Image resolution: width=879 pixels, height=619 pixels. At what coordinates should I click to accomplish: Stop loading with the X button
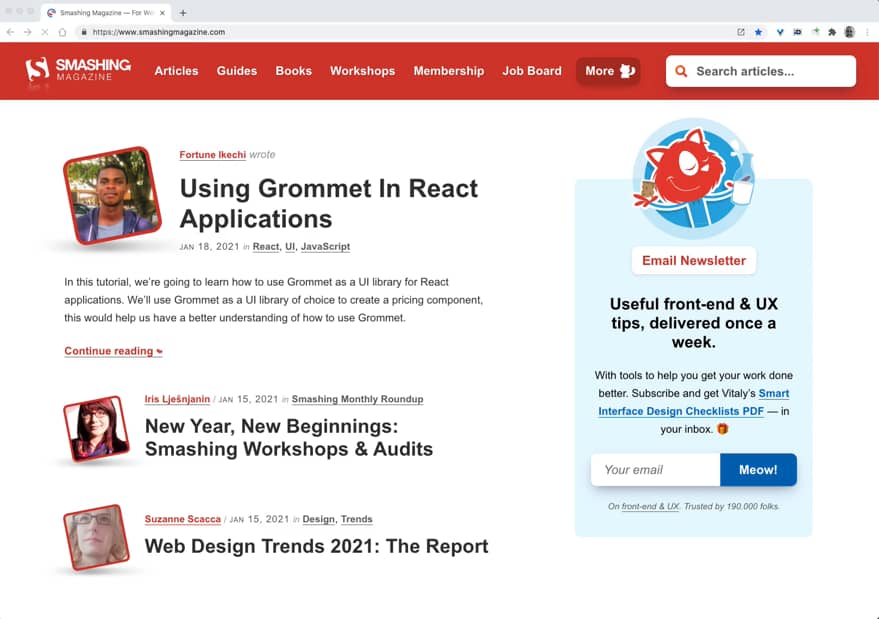(45, 32)
